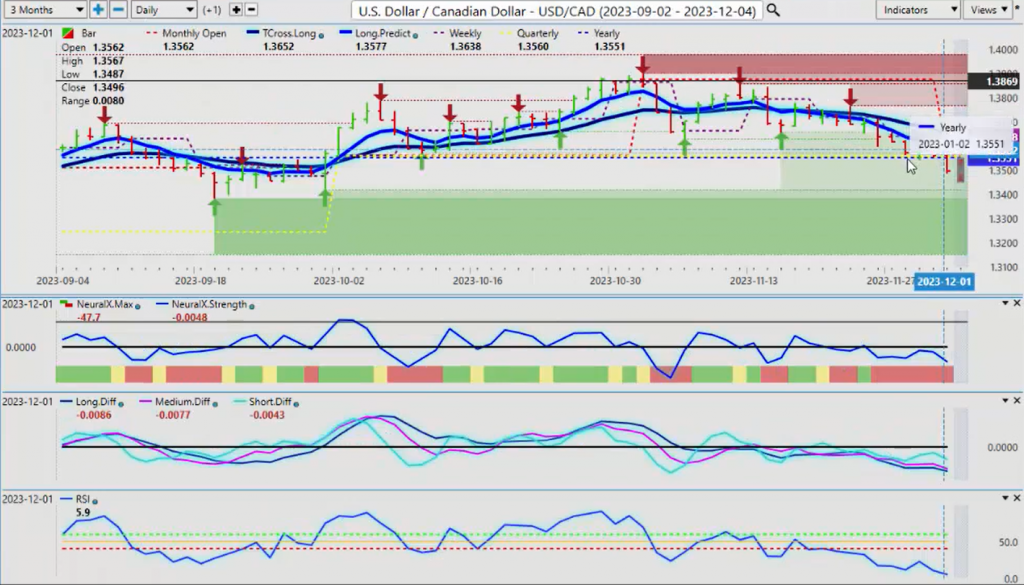Open the Views dropdown

[987, 10]
